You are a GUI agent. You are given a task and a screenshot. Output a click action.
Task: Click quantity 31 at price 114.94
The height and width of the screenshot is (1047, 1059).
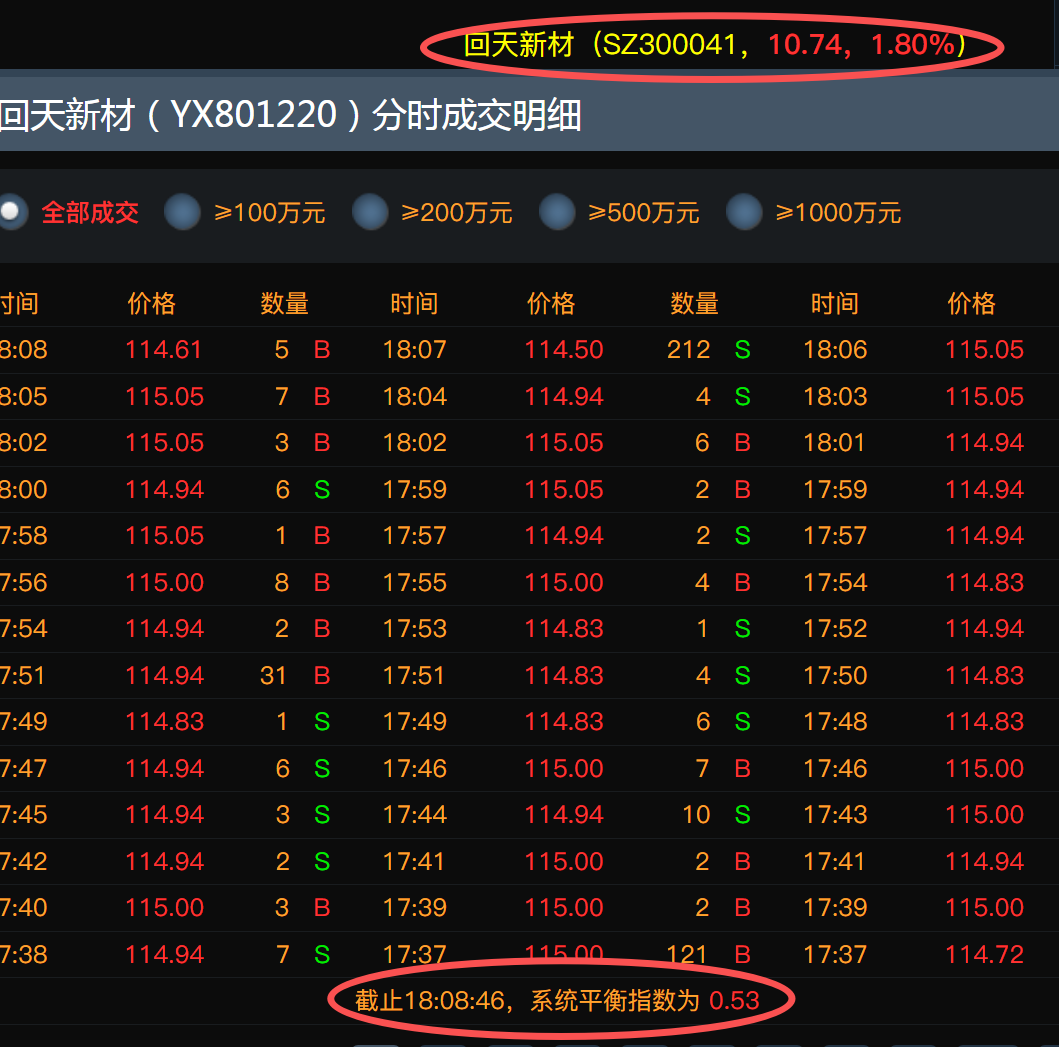[x=273, y=675]
